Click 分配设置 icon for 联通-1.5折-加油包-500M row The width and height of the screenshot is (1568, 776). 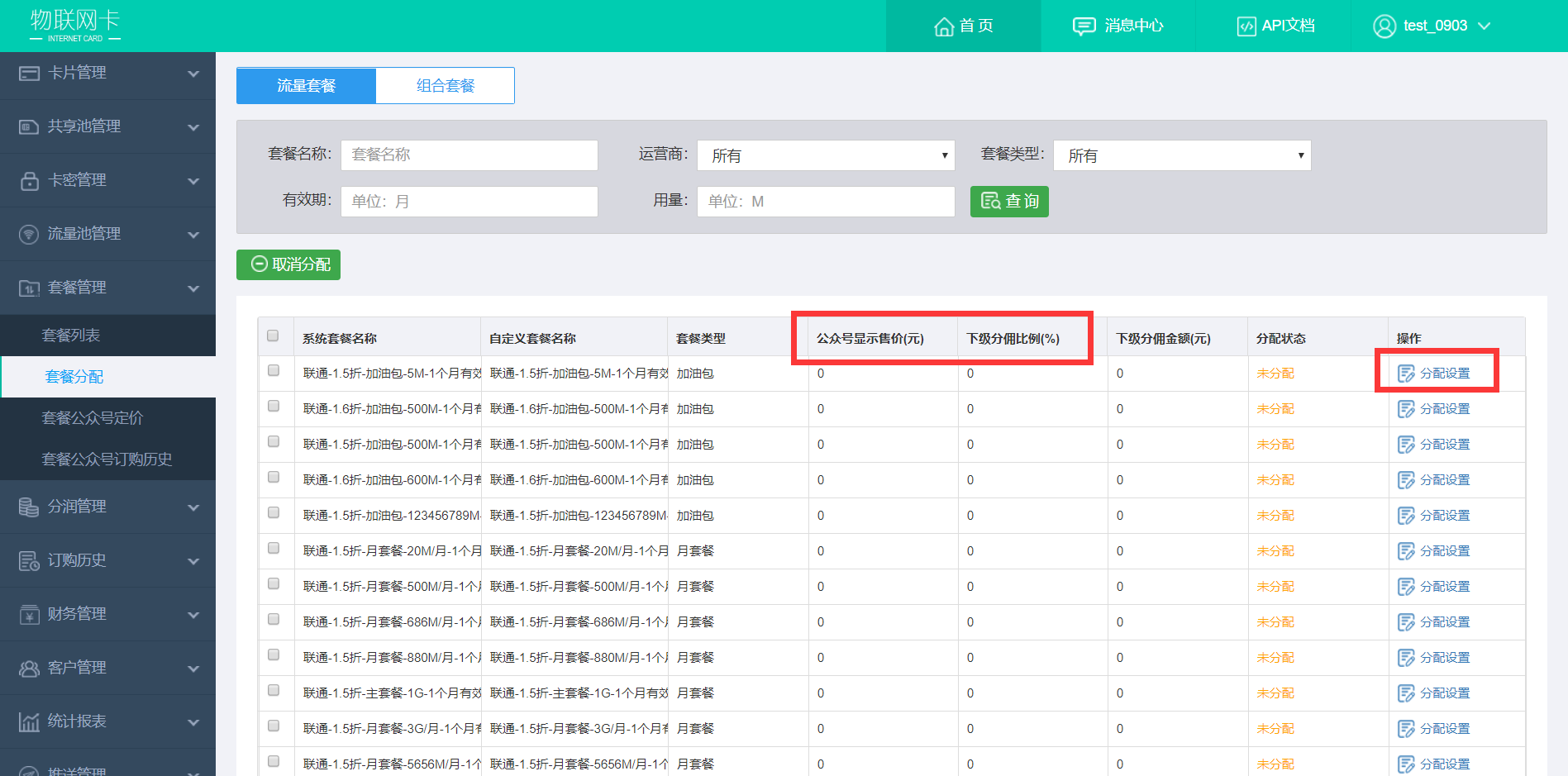(x=1406, y=445)
